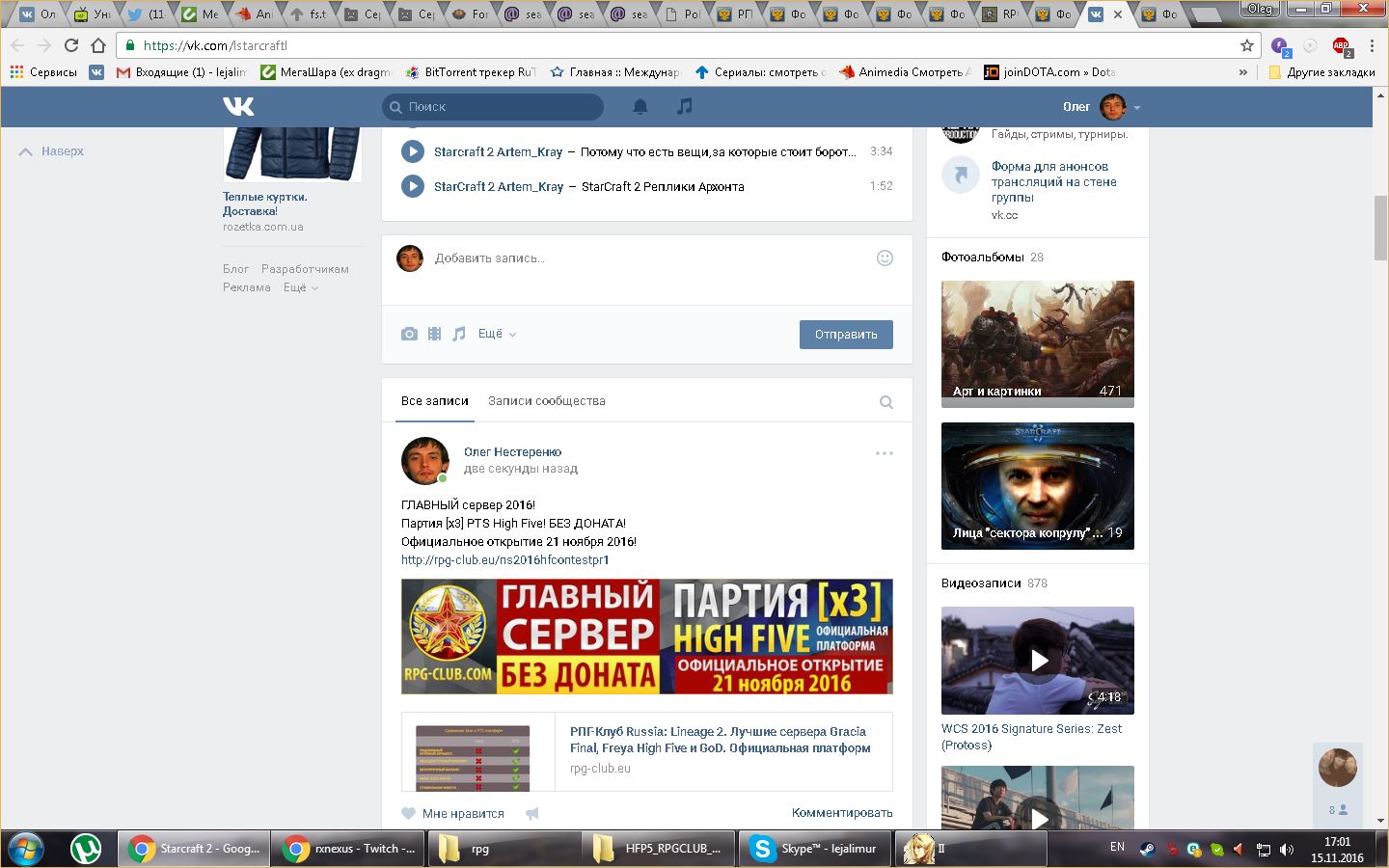Click 'Комментировать' link
The image size is (1389, 868).
click(x=842, y=813)
